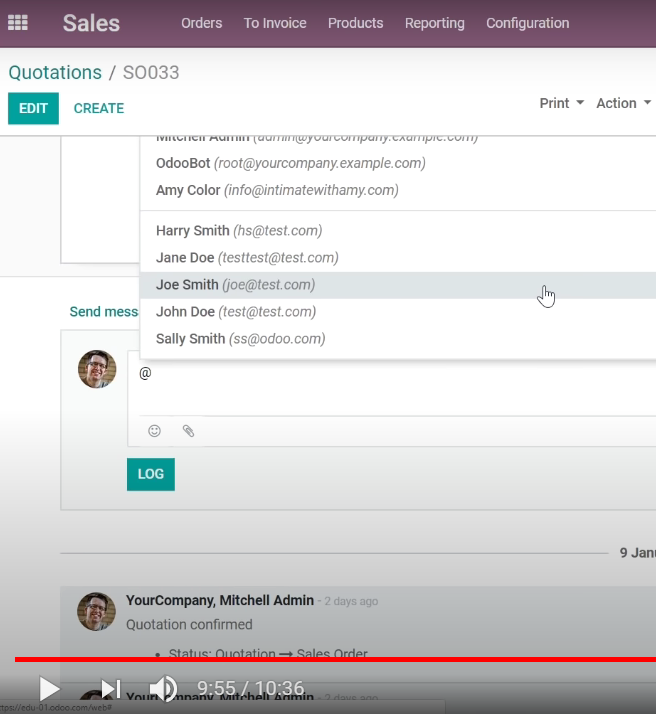Click the LOG button
Image resolution: width=656 pixels, height=714 pixels.
pyautogui.click(x=151, y=474)
